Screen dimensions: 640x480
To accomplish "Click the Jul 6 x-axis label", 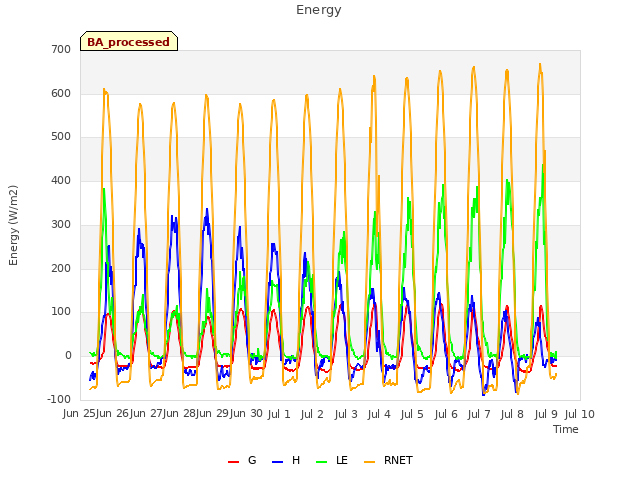I will tap(446, 415).
